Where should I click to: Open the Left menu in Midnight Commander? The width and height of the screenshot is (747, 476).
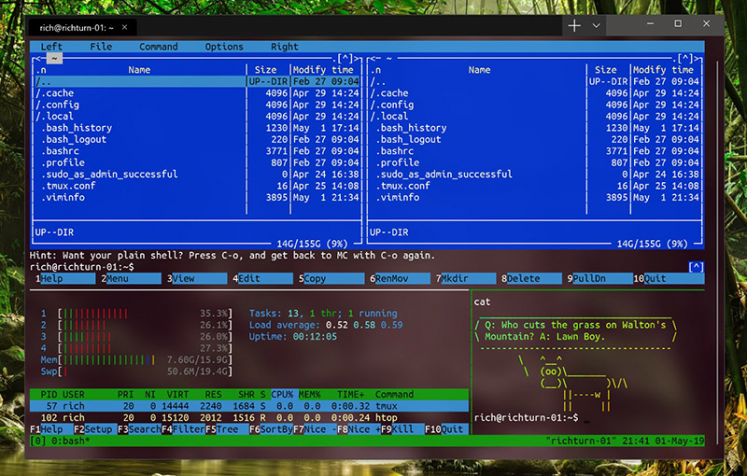(x=51, y=47)
